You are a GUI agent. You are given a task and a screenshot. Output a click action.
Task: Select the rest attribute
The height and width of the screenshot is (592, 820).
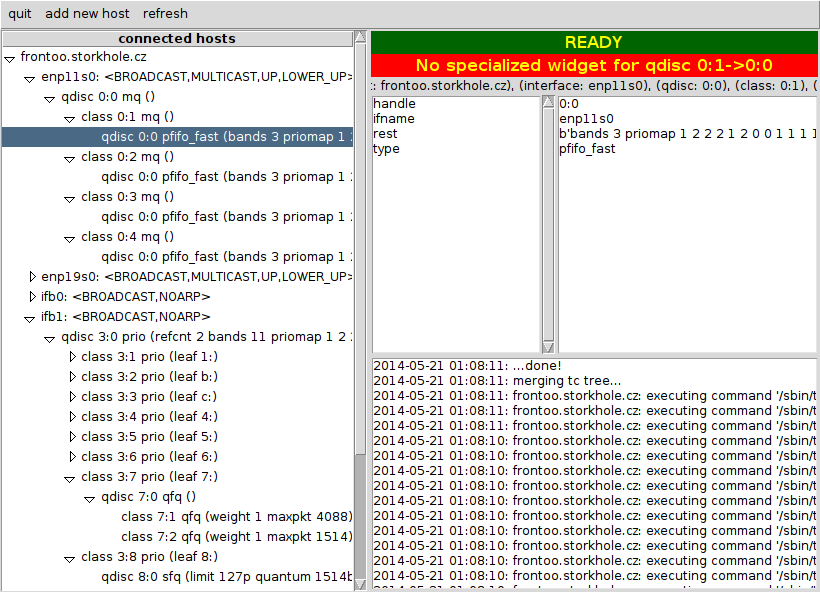point(385,134)
